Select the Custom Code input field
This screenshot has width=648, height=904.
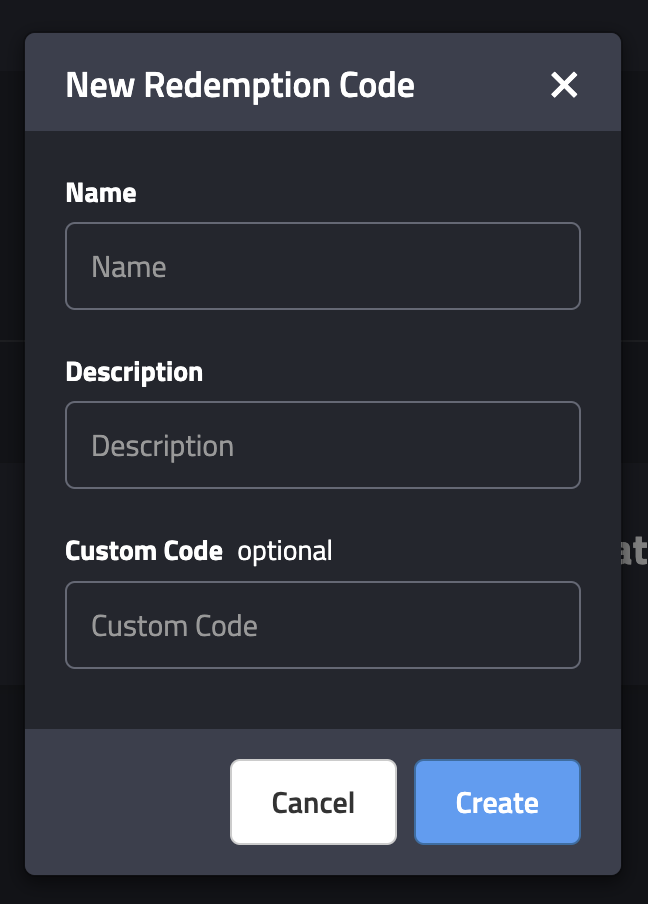tap(323, 625)
